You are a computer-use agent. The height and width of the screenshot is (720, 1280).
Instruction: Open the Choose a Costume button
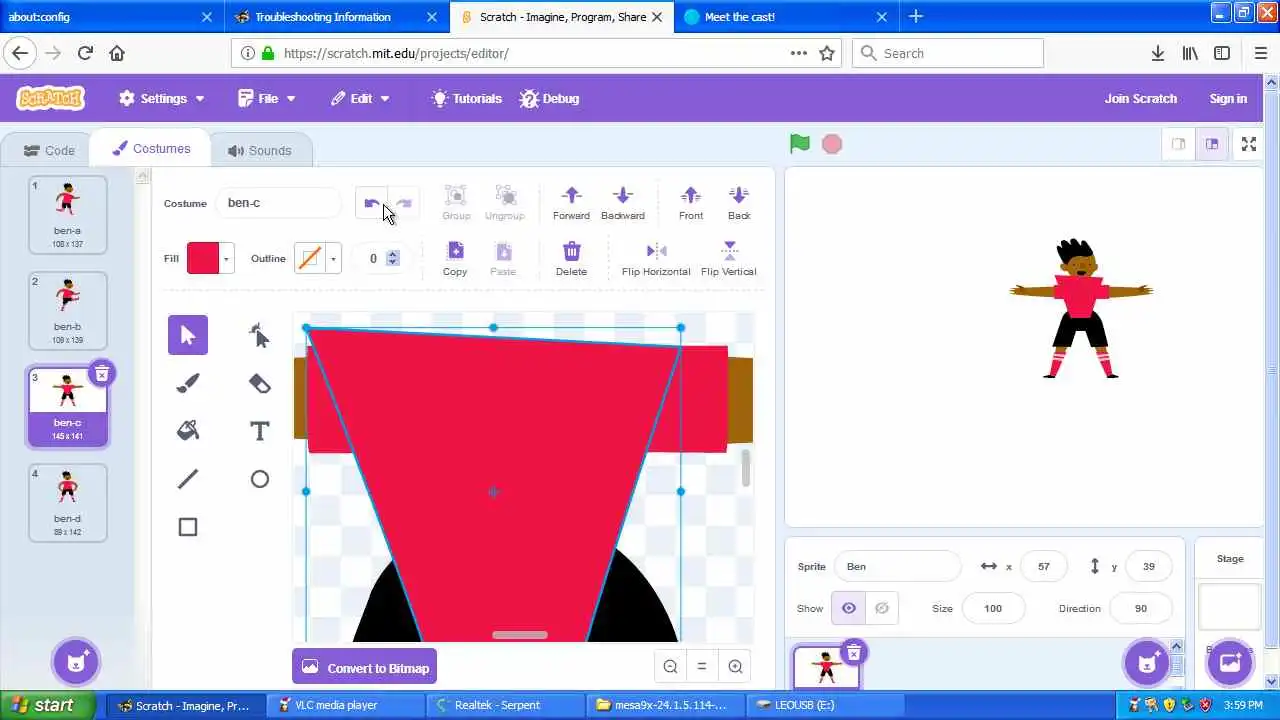(78, 661)
